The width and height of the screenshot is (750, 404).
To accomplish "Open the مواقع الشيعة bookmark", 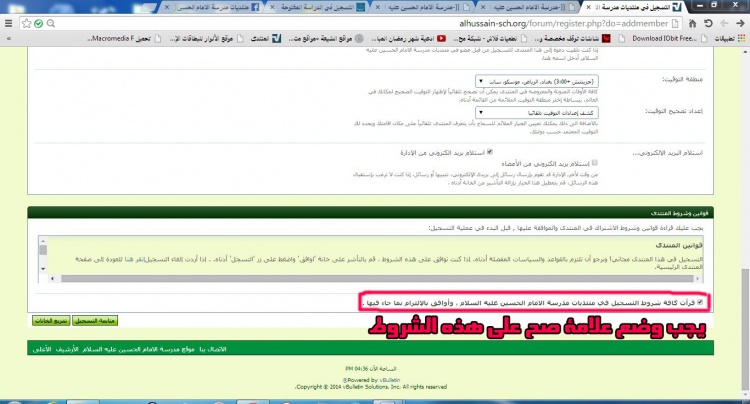I will [326, 39].
